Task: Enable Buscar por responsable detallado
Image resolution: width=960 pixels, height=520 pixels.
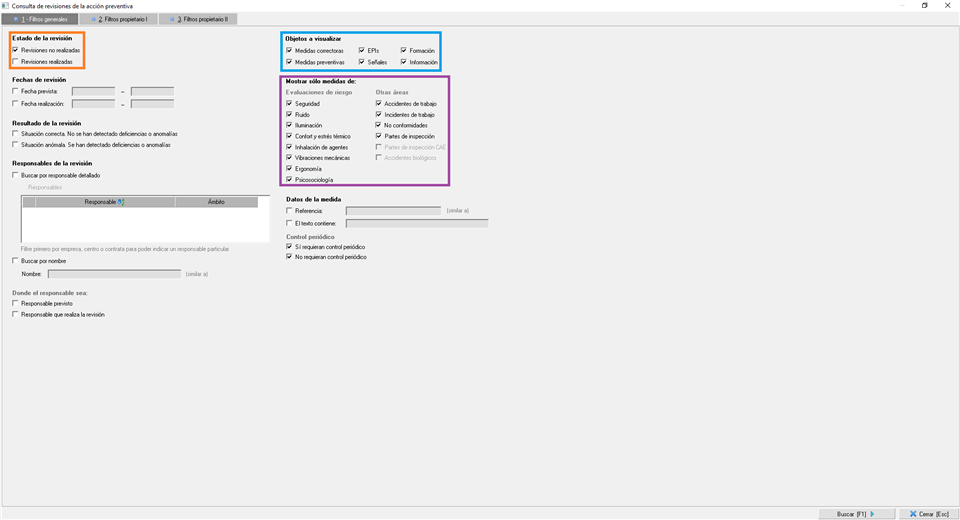Action: pyautogui.click(x=15, y=175)
